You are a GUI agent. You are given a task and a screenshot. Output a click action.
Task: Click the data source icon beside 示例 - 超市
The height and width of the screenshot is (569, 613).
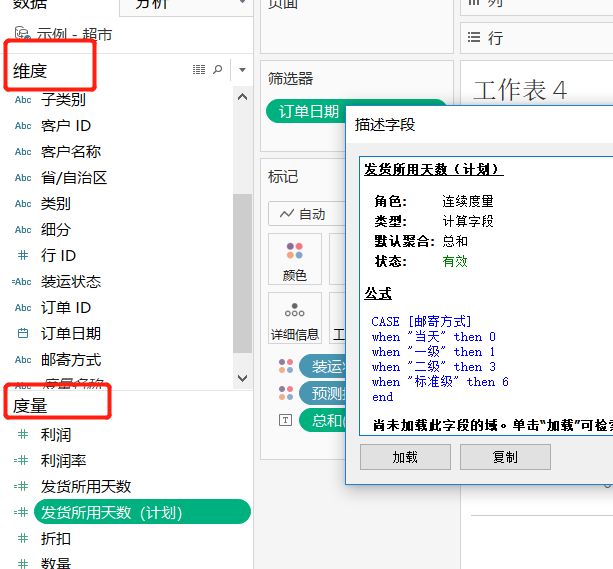coord(22,34)
